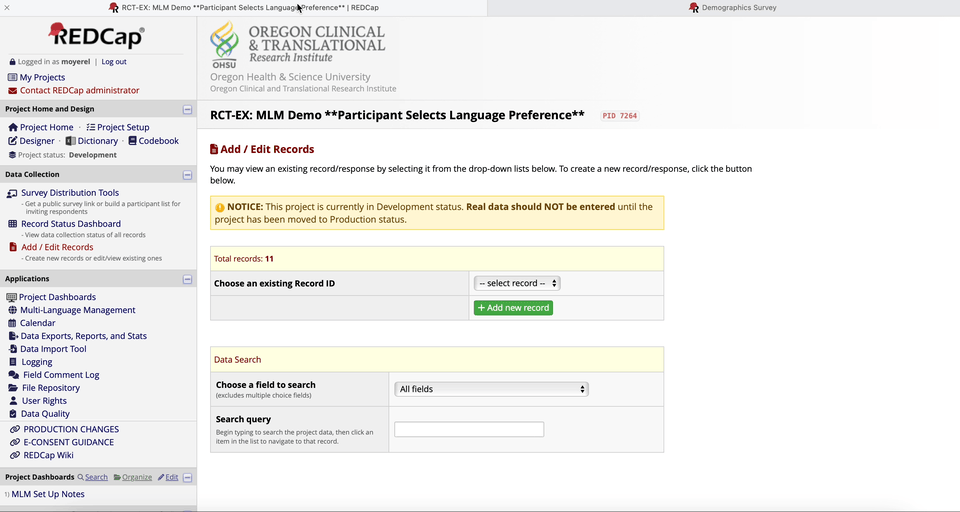Open the Survey Distribution Tools link
The width and height of the screenshot is (960, 512).
click(70, 193)
